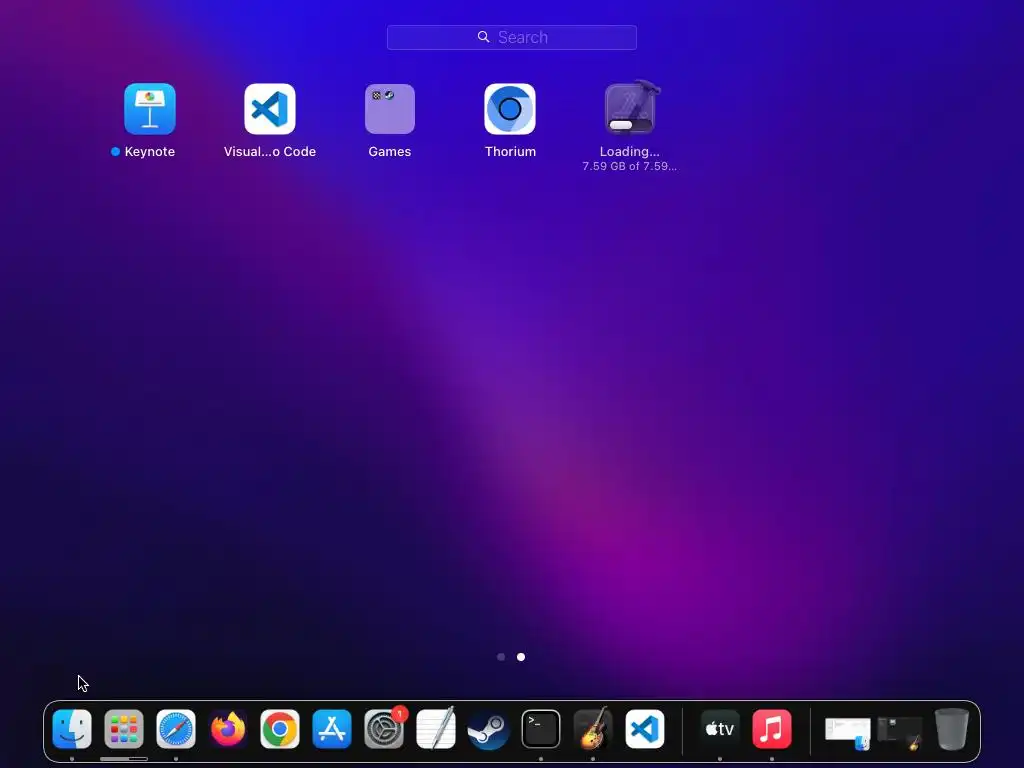Open Safari from the Dock

click(x=176, y=729)
